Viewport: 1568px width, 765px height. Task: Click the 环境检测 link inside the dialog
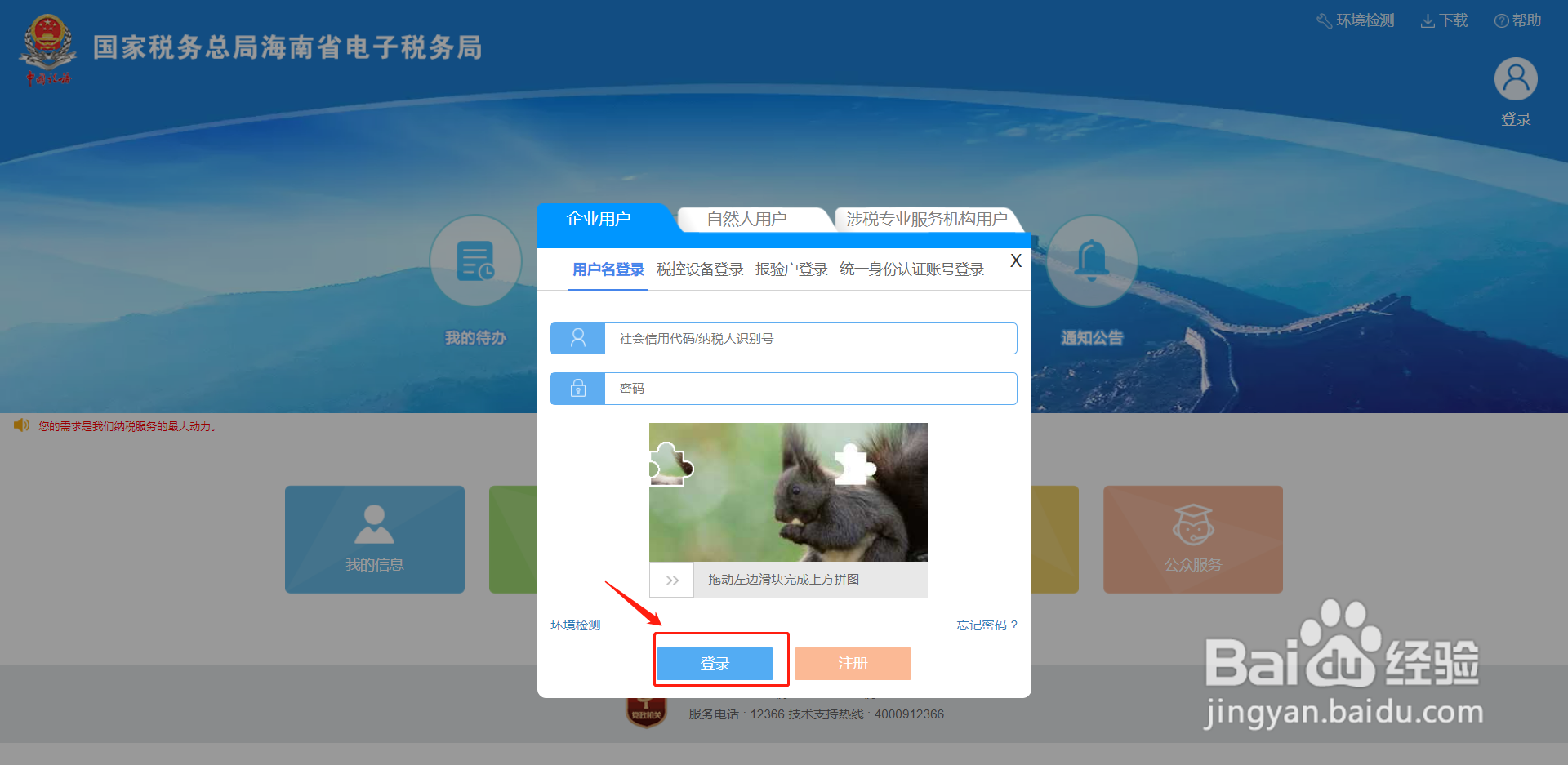(575, 625)
